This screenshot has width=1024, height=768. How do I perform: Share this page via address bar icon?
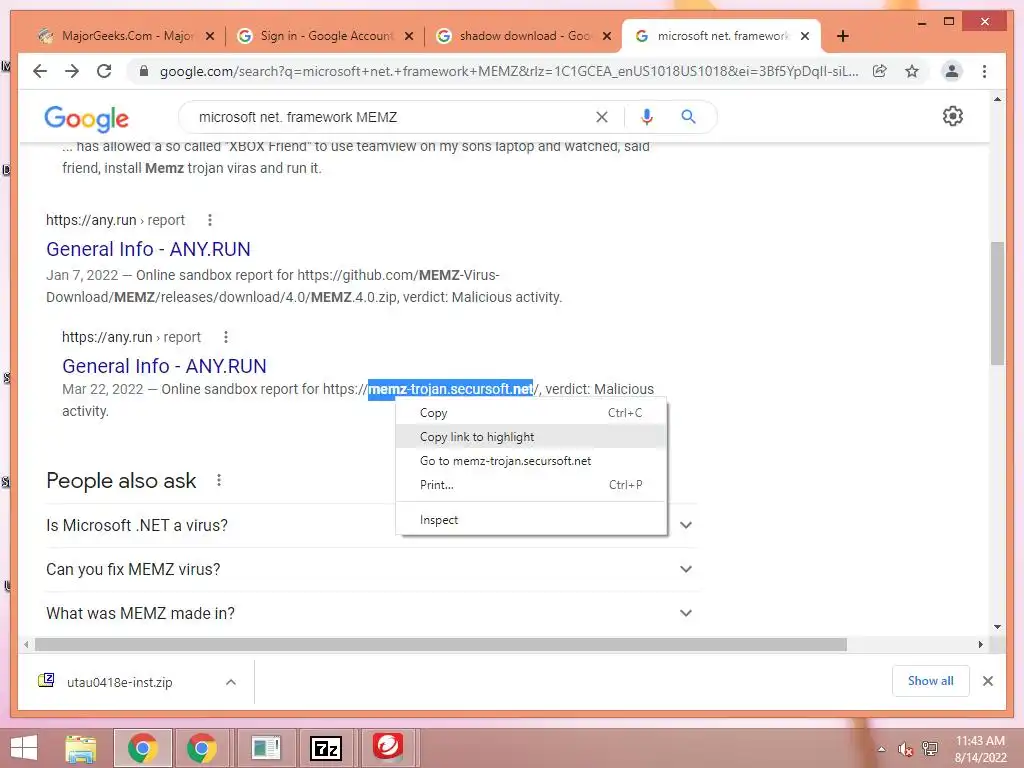(880, 71)
